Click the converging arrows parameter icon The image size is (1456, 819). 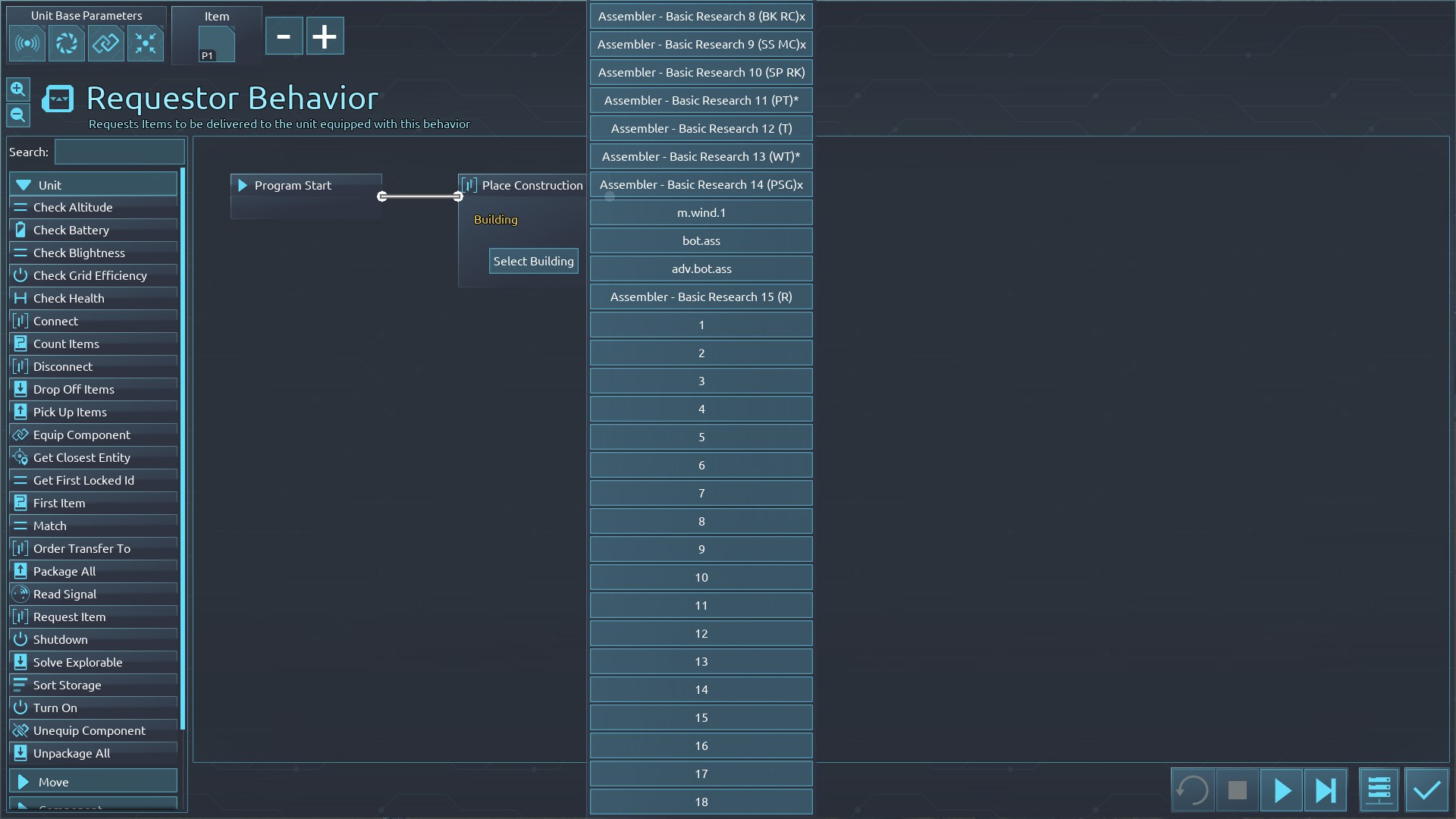(x=146, y=43)
